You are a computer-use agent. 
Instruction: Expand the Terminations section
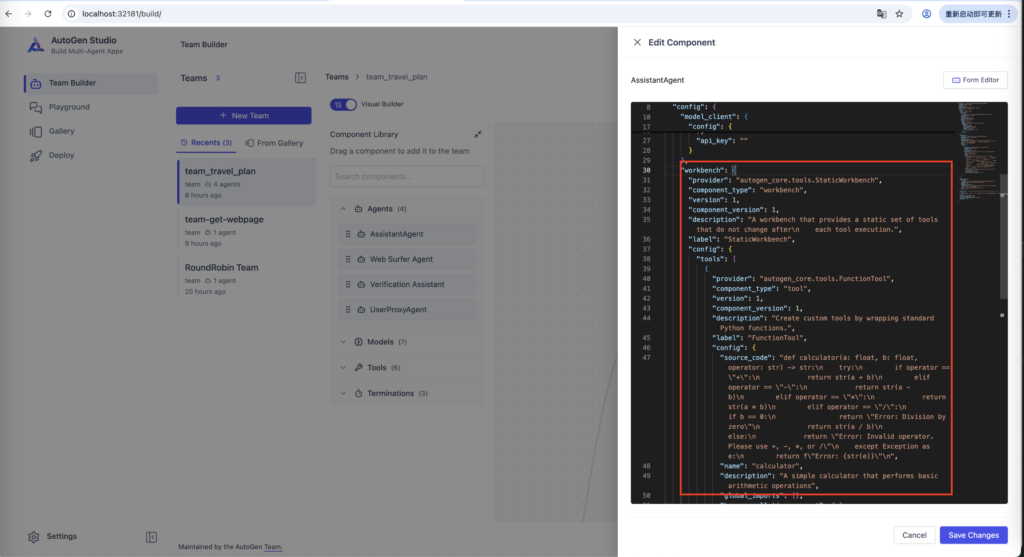(x=343, y=394)
